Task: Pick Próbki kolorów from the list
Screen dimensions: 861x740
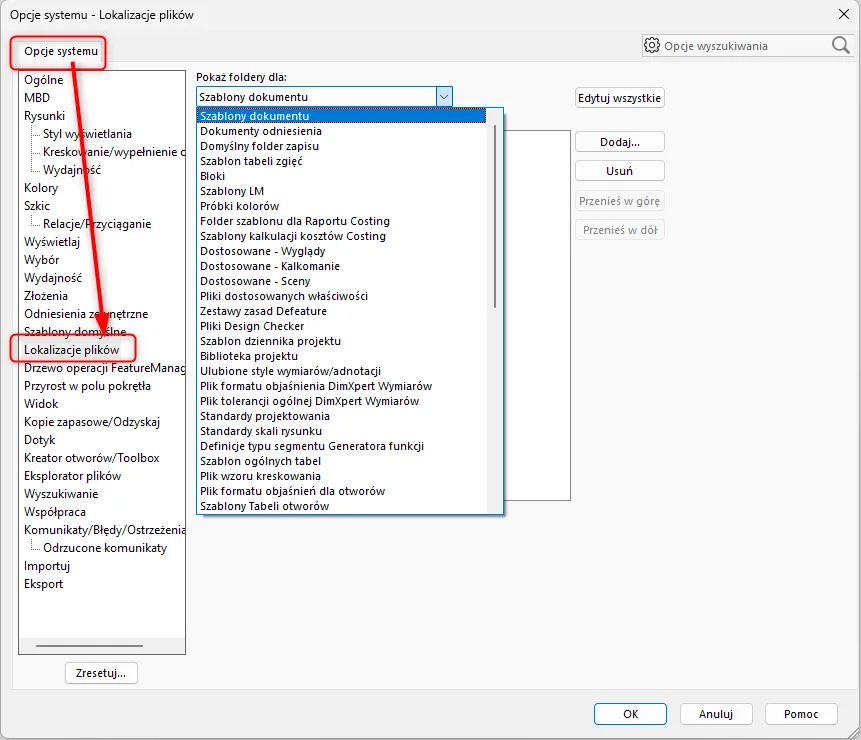Action: click(342, 206)
